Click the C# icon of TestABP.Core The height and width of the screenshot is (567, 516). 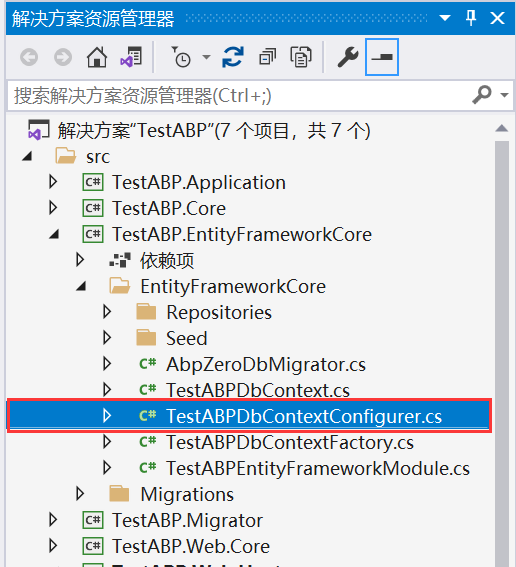coord(93,208)
